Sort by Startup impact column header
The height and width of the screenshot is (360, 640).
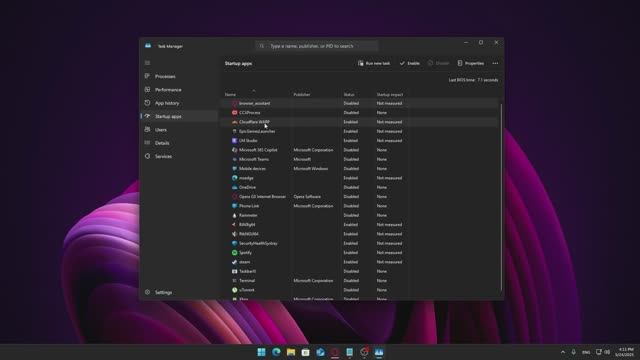(389, 95)
